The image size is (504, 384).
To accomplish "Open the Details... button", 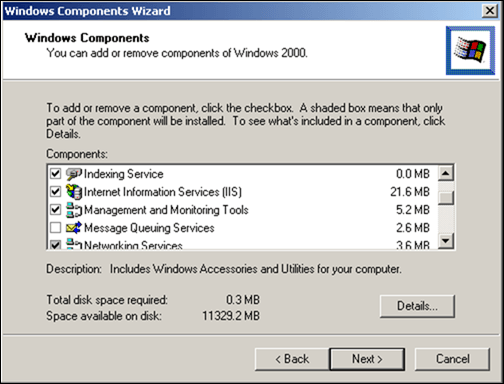I will (x=417, y=306).
